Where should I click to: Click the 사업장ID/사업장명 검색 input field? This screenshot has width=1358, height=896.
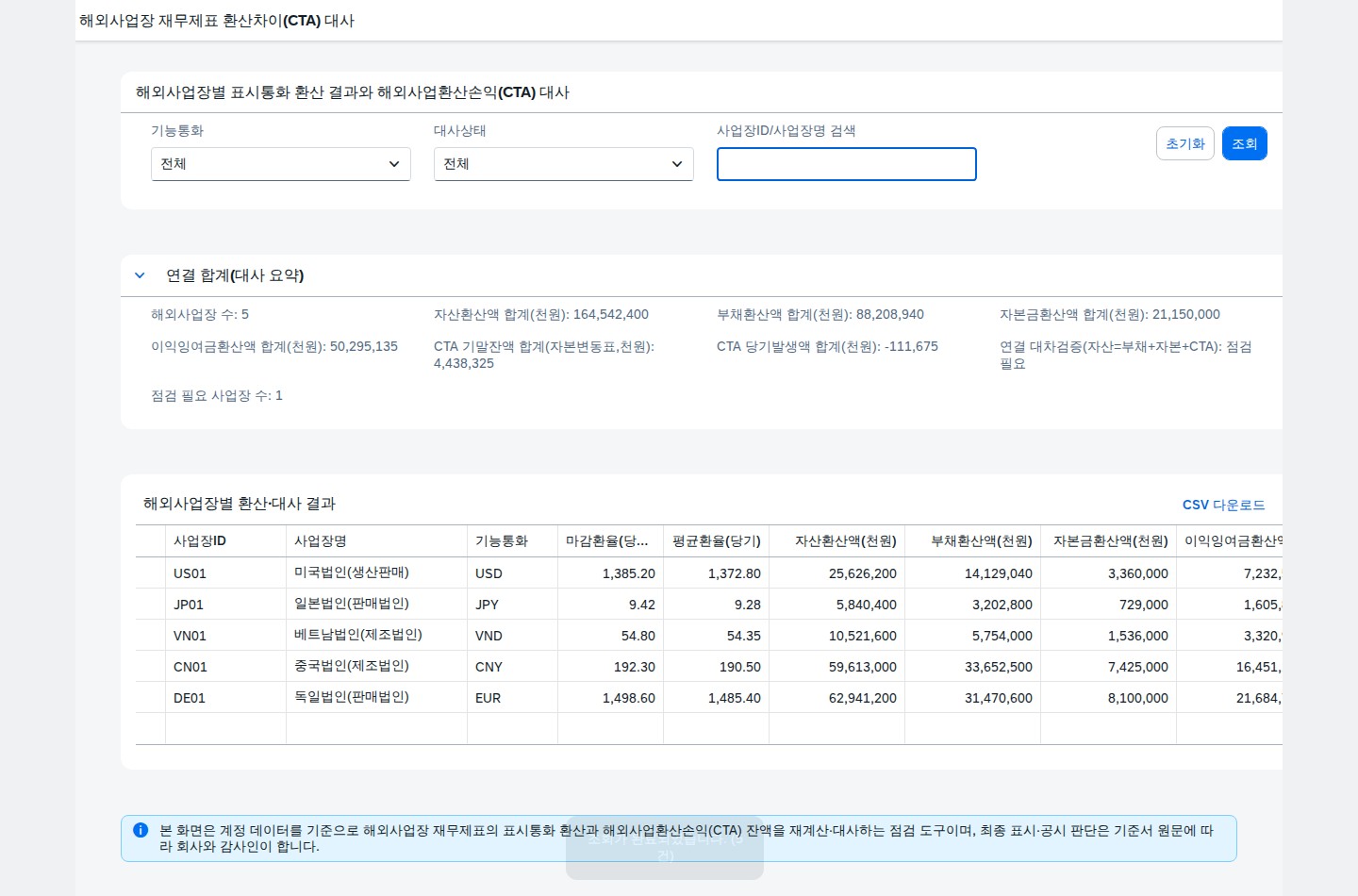tap(847, 164)
